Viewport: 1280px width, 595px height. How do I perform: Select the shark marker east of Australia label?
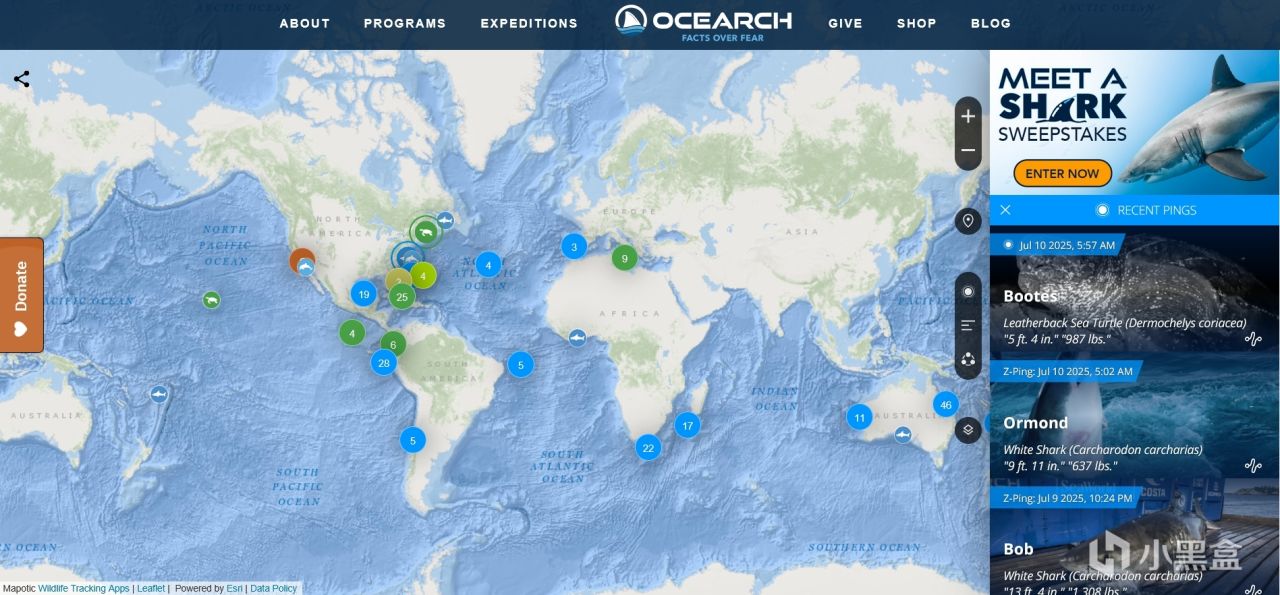coord(158,395)
